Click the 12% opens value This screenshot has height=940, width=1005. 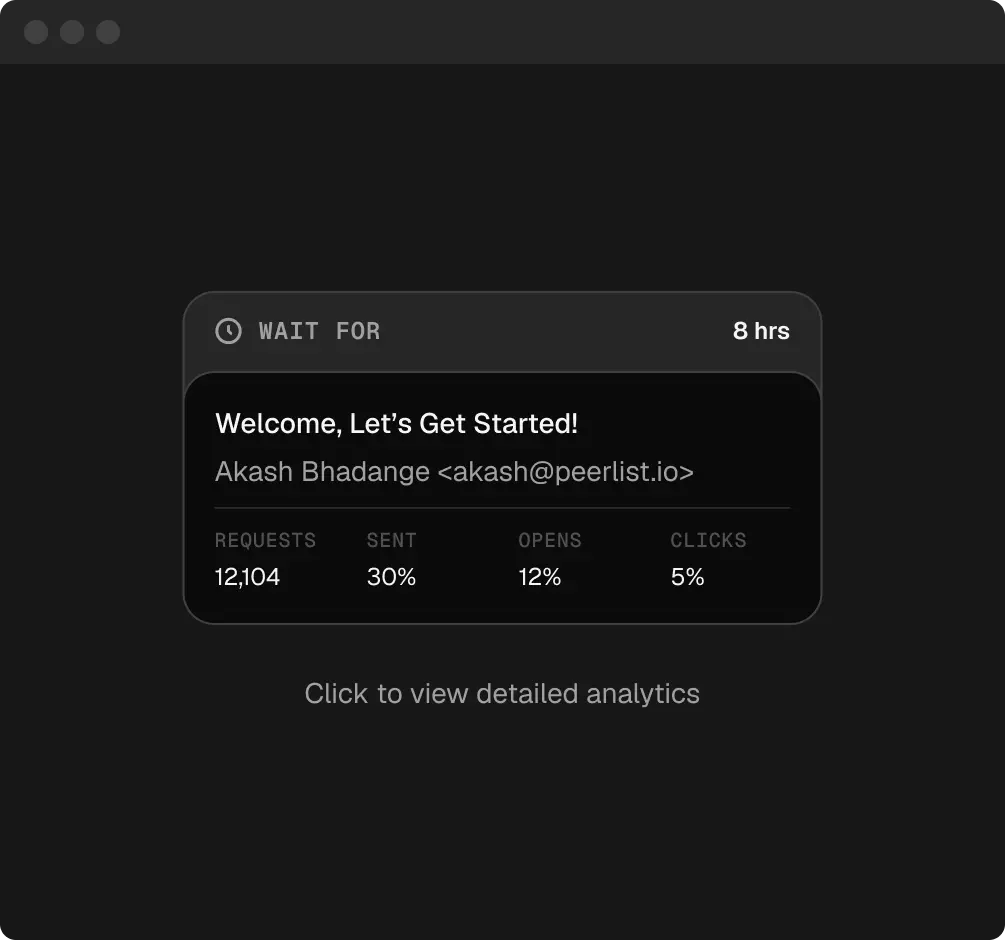[x=539, y=577]
